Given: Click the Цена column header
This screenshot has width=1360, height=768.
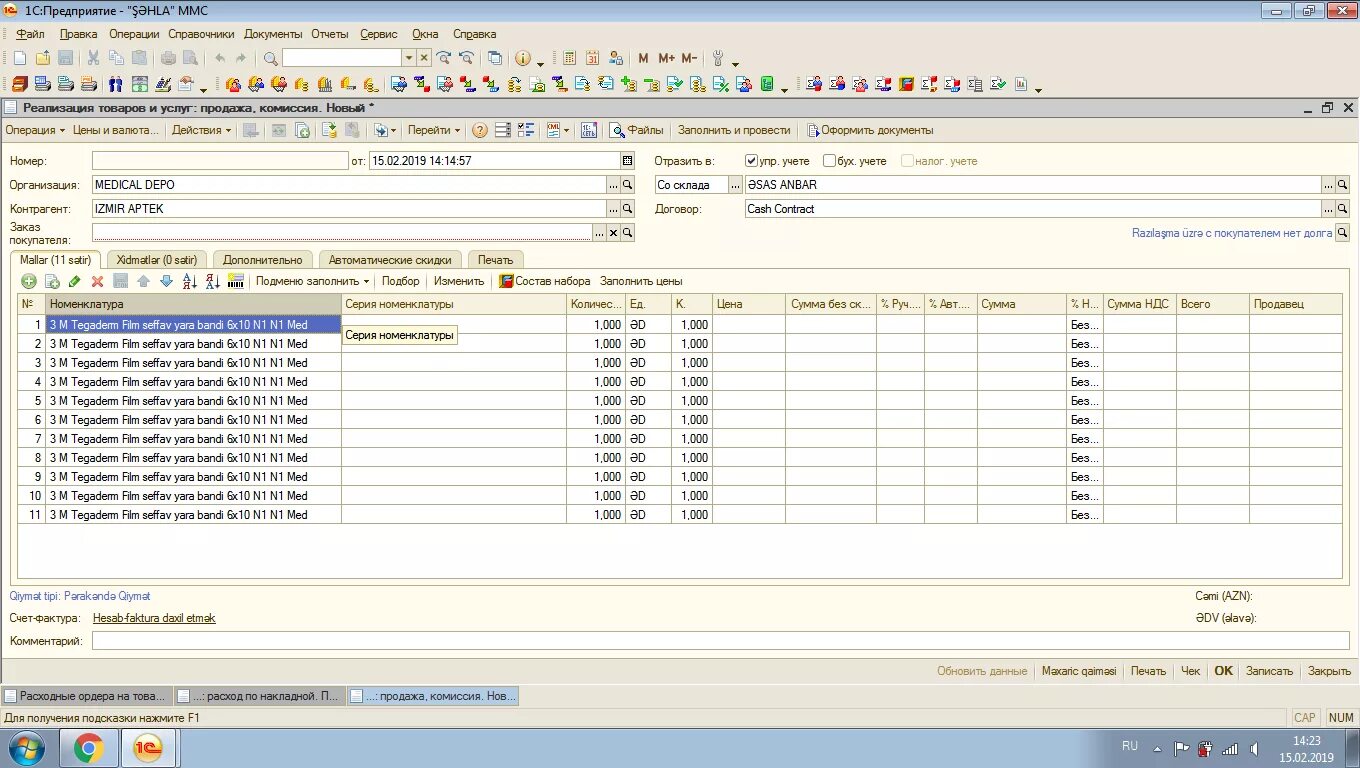Looking at the screenshot, I should [x=748, y=304].
